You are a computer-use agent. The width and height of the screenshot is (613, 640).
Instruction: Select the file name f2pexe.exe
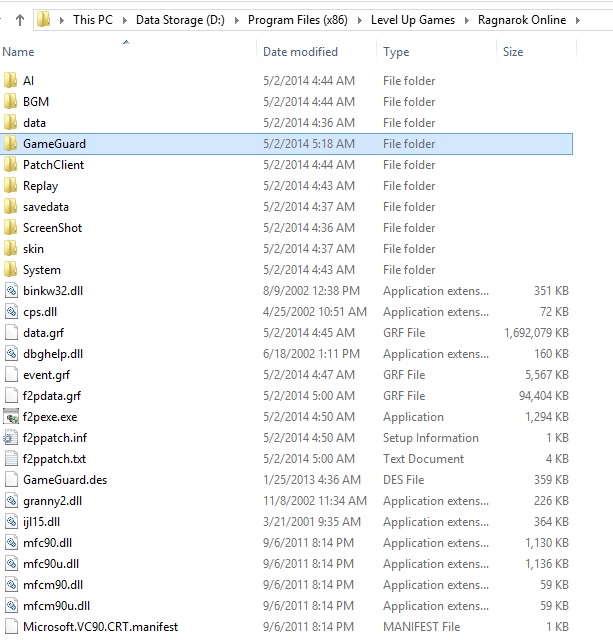(50, 417)
